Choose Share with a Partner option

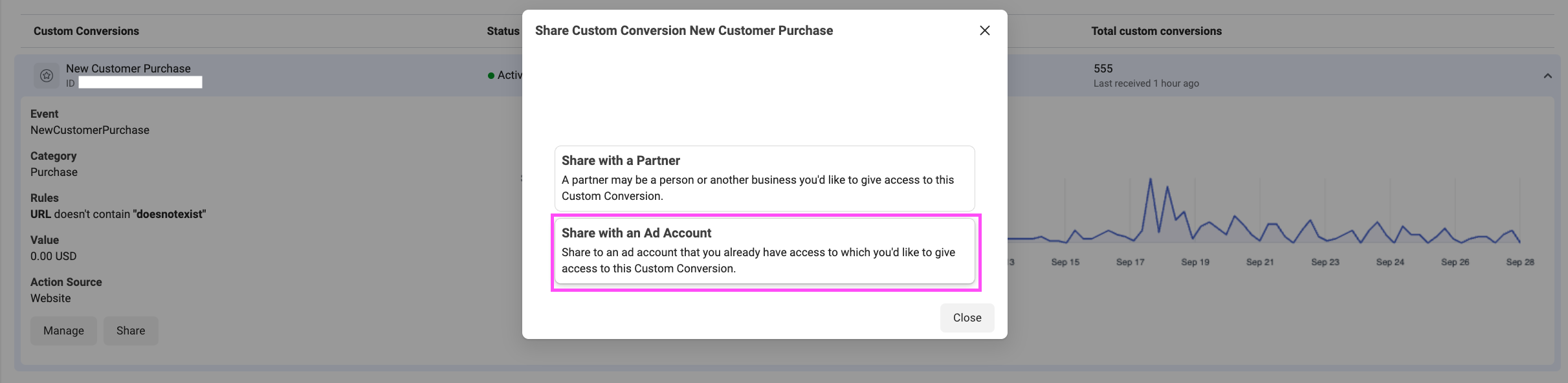pyautogui.click(x=764, y=178)
